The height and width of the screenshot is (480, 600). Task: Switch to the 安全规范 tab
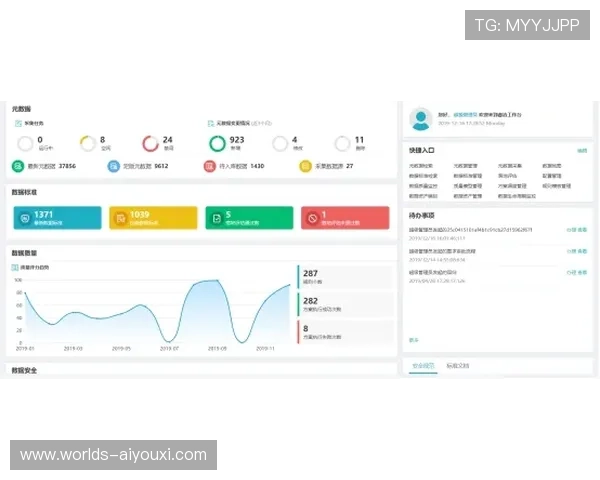423,366
